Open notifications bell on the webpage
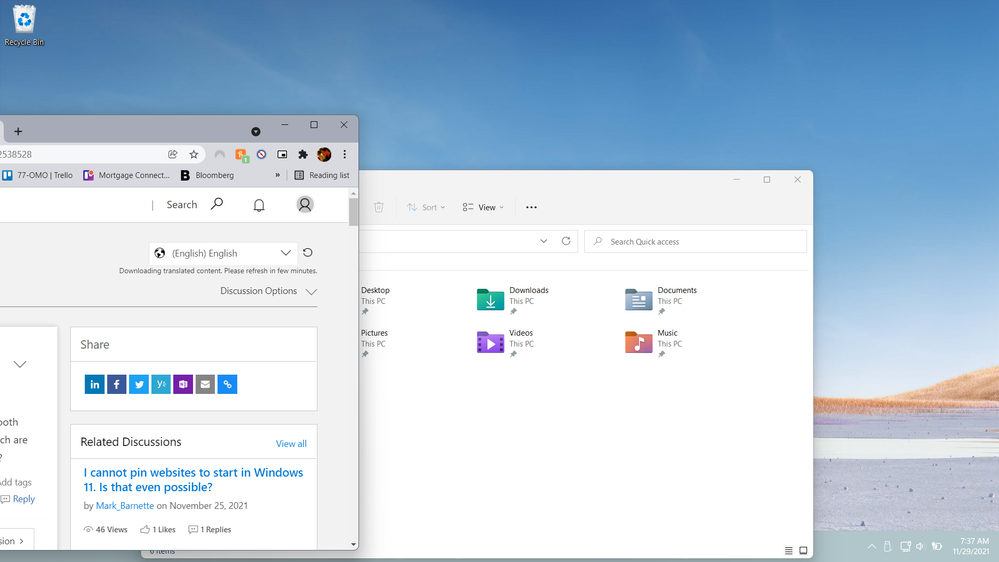 click(x=259, y=205)
